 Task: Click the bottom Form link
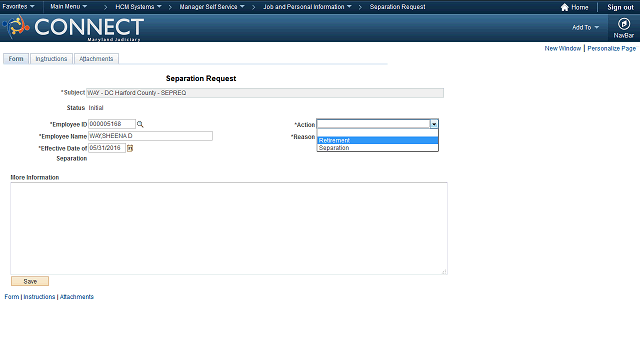click(x=12, y=297)
